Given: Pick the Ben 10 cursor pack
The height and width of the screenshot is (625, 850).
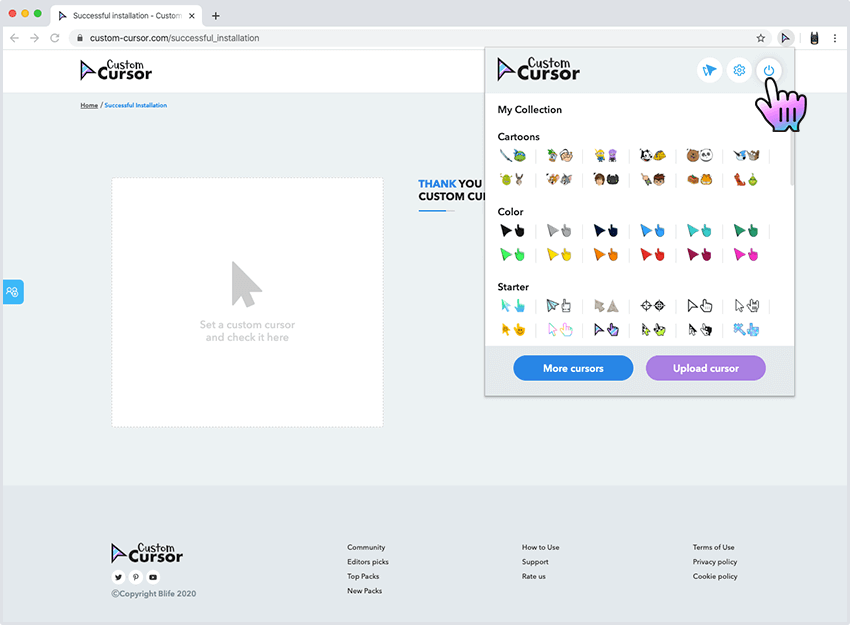Looking at the screenshot, I should coord(653,179).
